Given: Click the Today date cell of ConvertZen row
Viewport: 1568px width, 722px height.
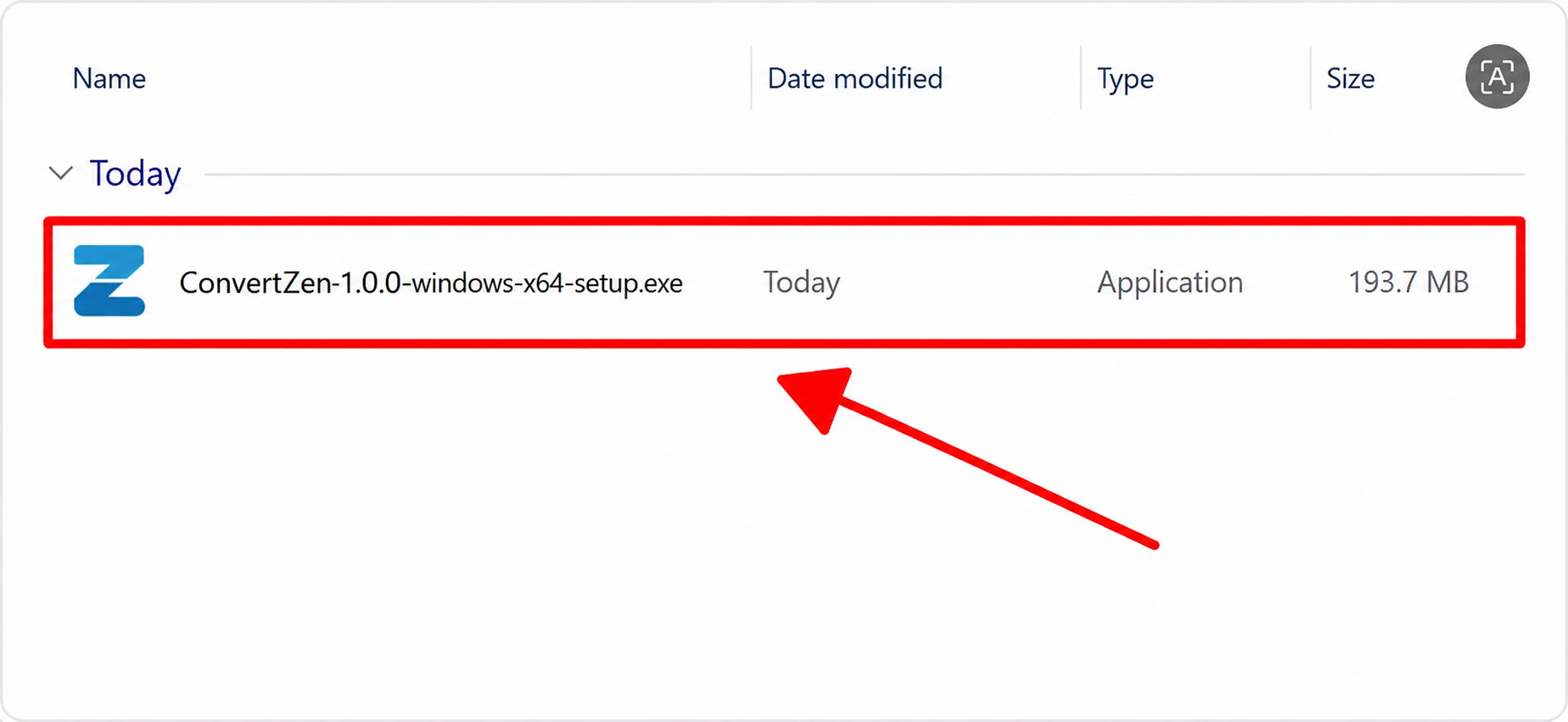Looking at the screenshot, I should click(802, 282).
